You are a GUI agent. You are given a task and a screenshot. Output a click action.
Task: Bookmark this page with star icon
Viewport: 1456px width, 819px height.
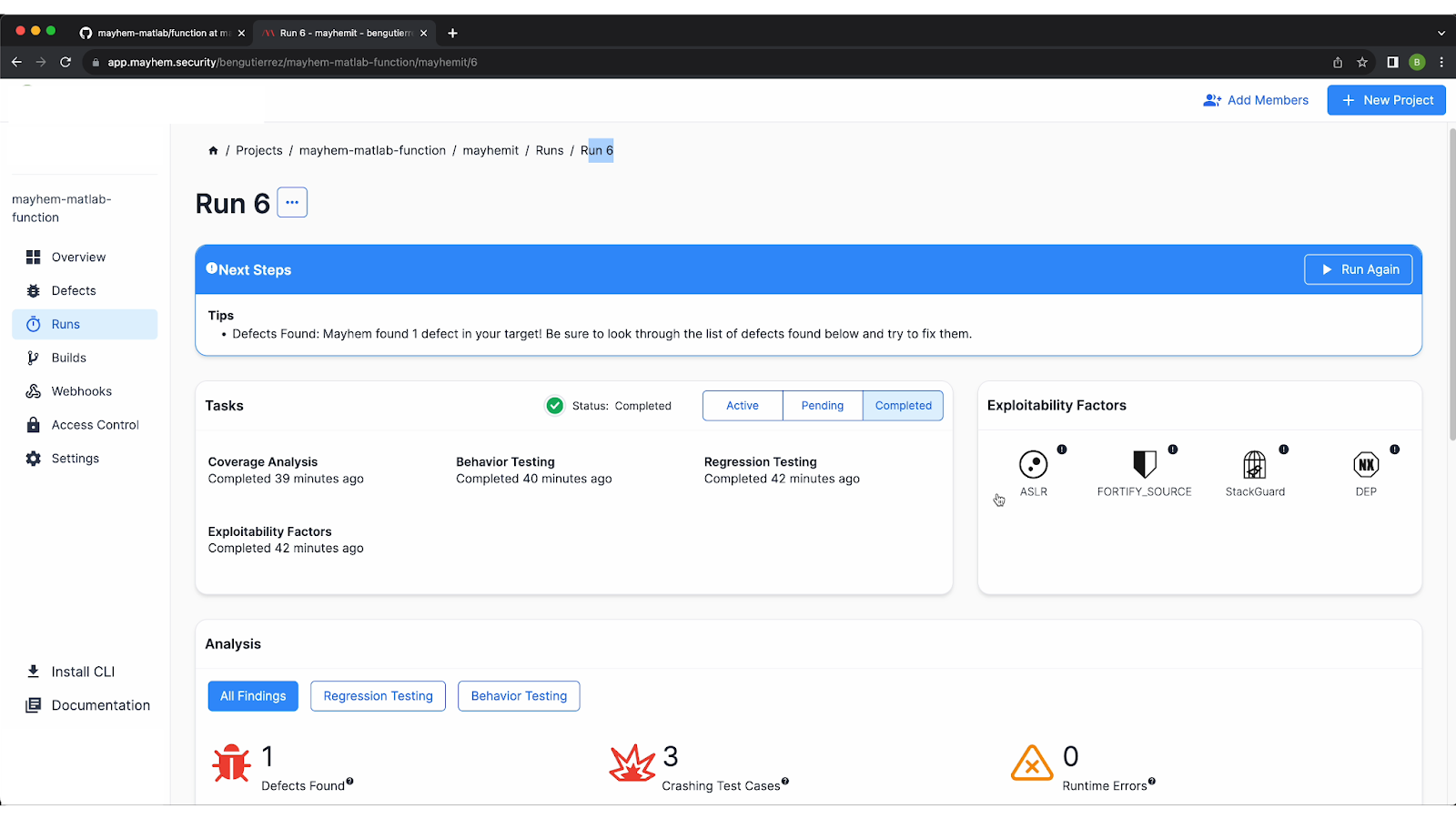coord(1362,62)
